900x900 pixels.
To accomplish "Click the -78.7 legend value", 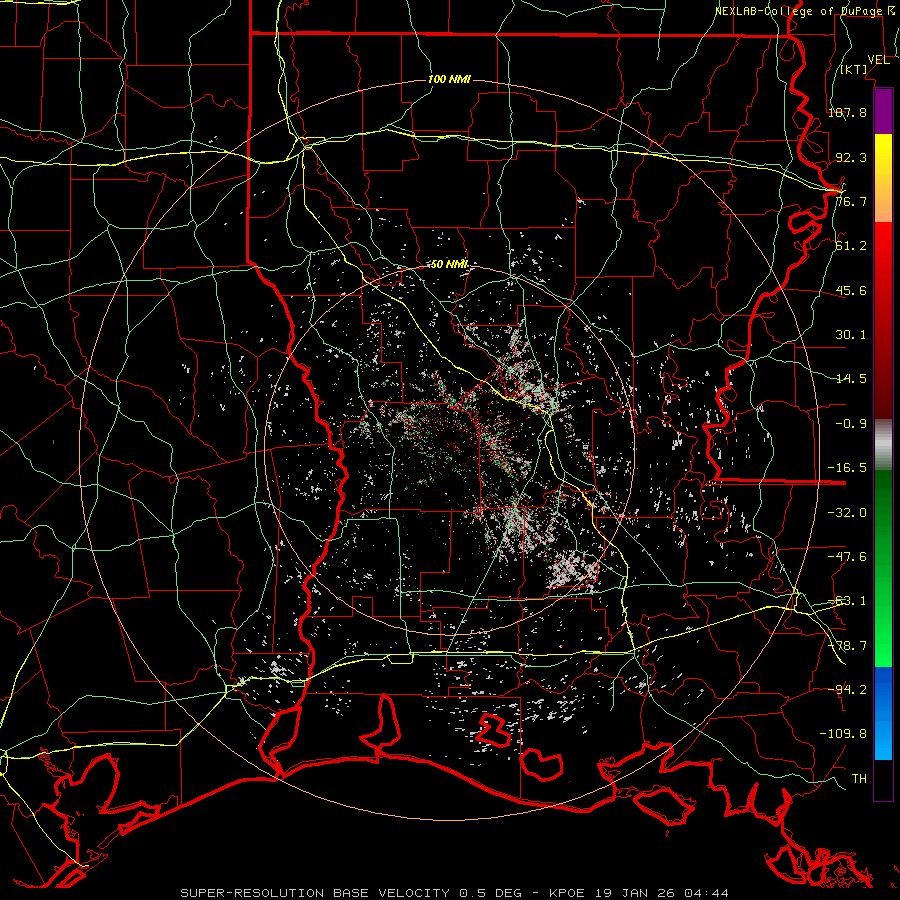I will [x=847, y=646].
